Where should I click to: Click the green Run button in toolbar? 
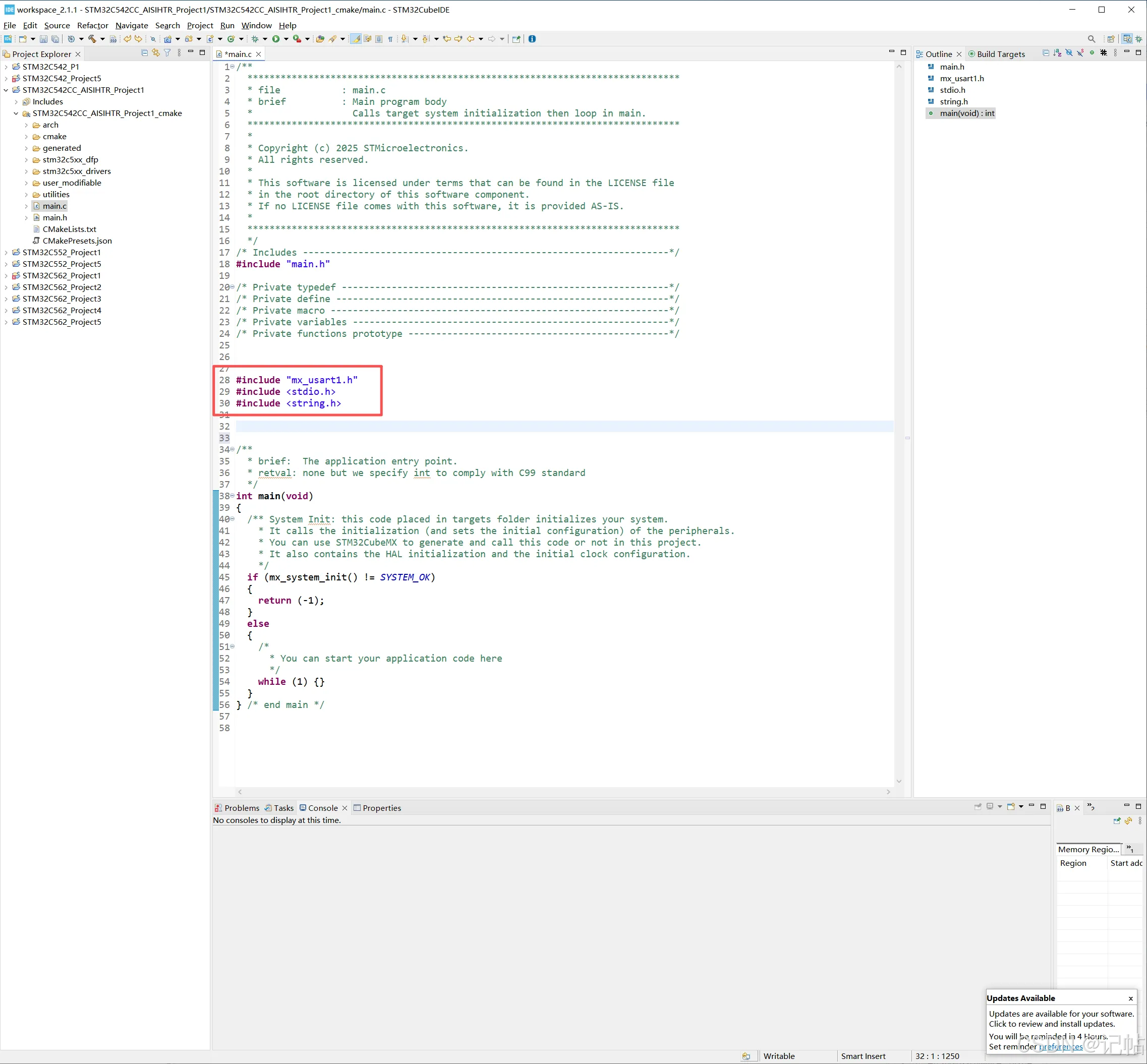tap(276, 39)
